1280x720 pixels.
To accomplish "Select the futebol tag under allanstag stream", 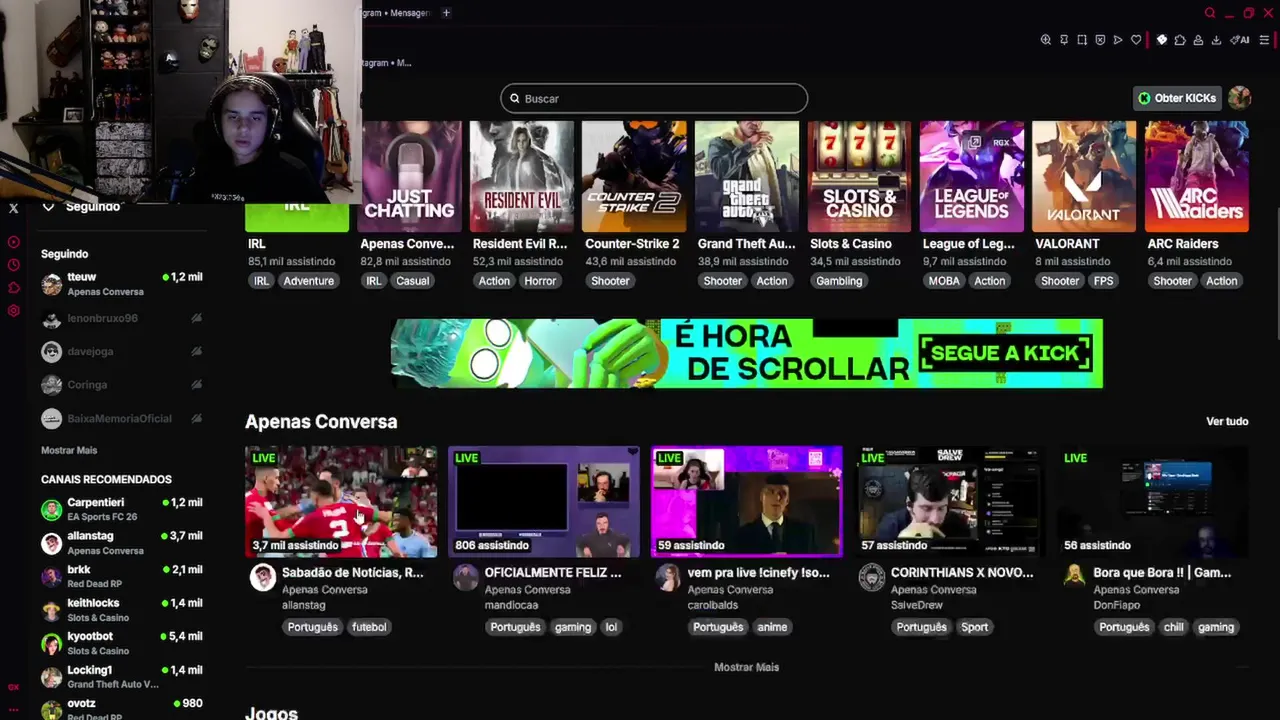I will (x=369, y=627).
